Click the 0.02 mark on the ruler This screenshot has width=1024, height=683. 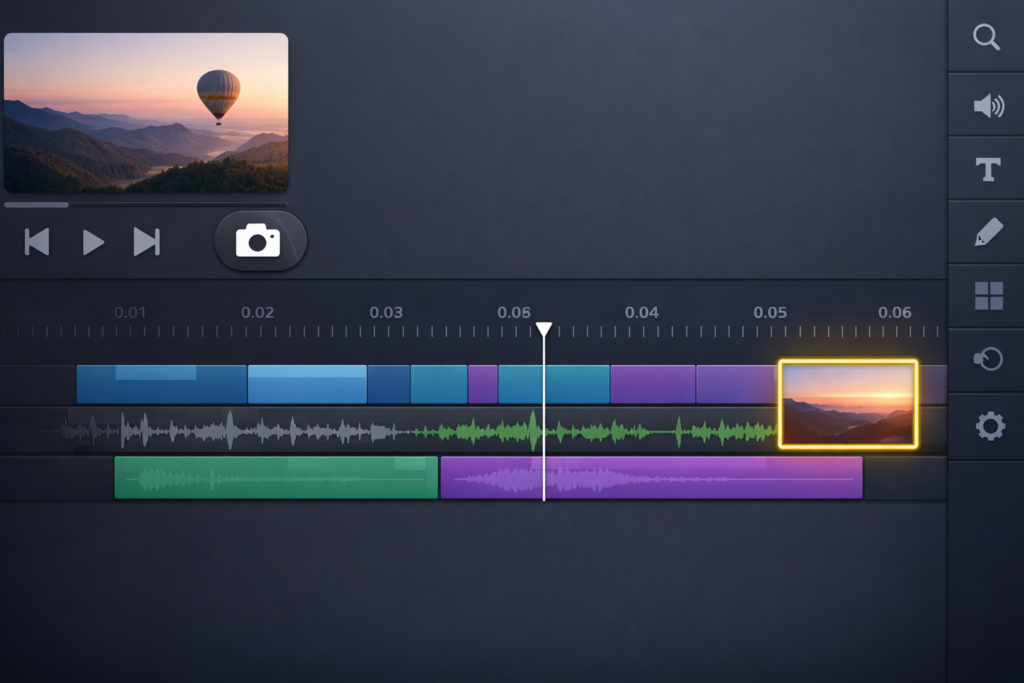click(257, 313)
